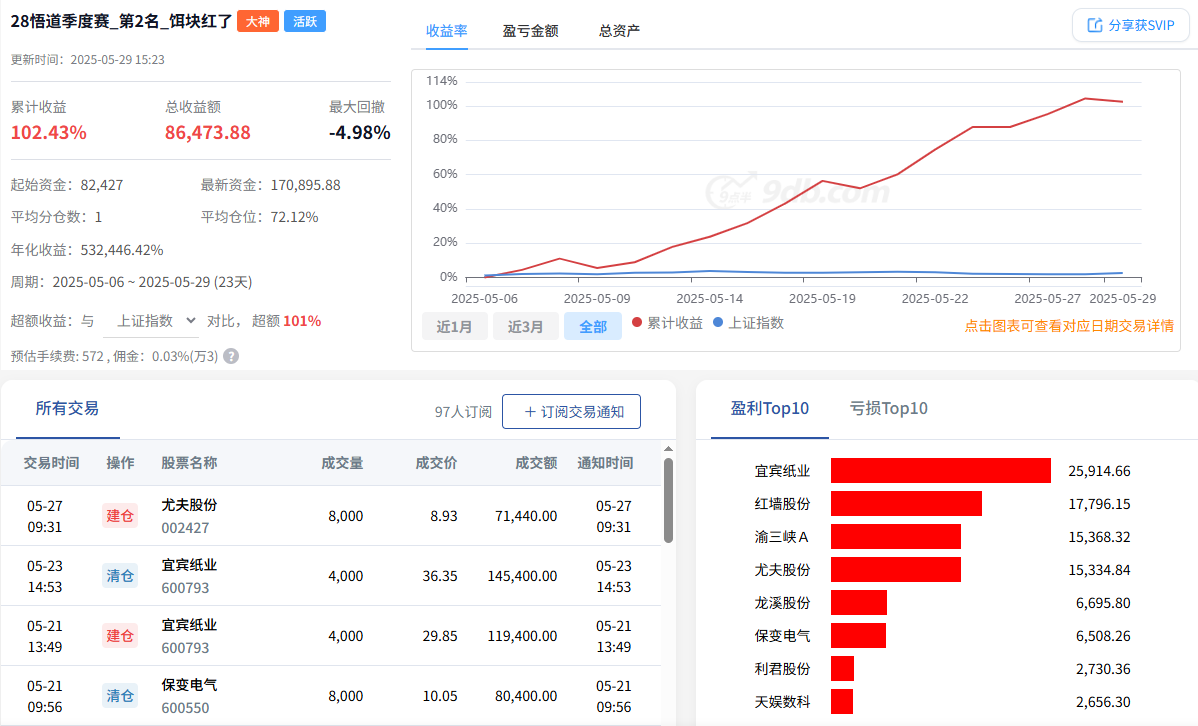Click the 订阅交易通知 button

[571, 412]
